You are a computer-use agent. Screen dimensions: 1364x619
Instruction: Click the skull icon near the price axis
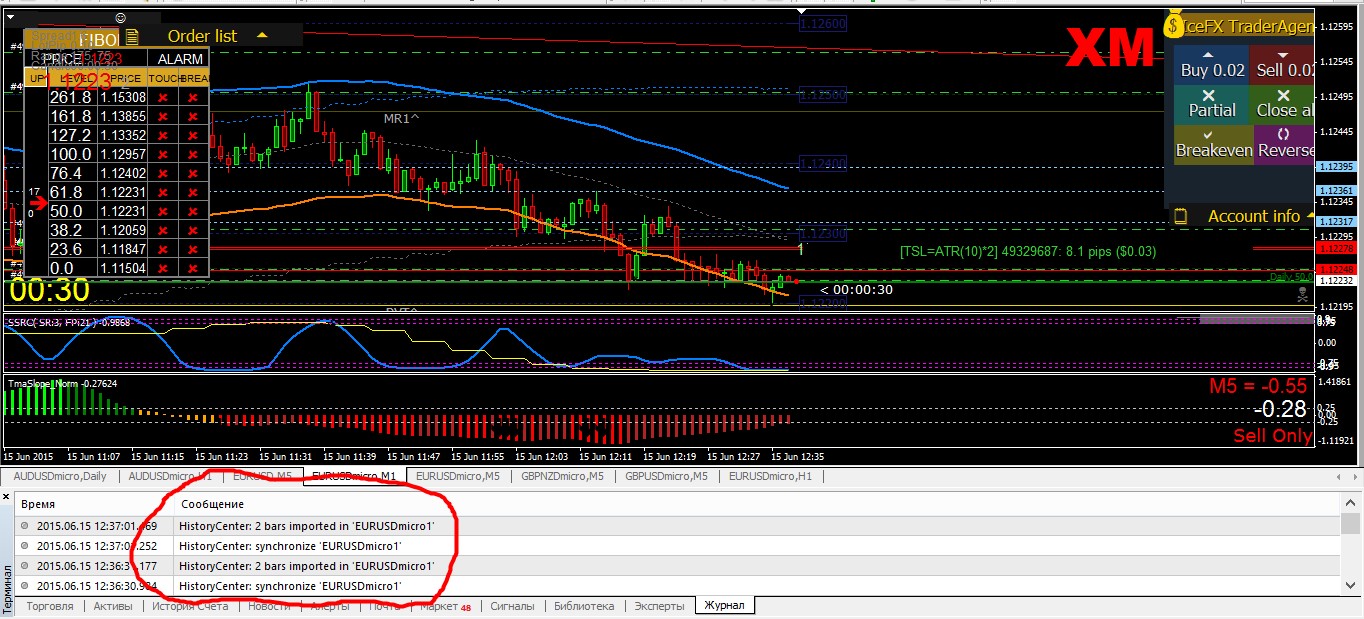click(x=1301, y=294)
